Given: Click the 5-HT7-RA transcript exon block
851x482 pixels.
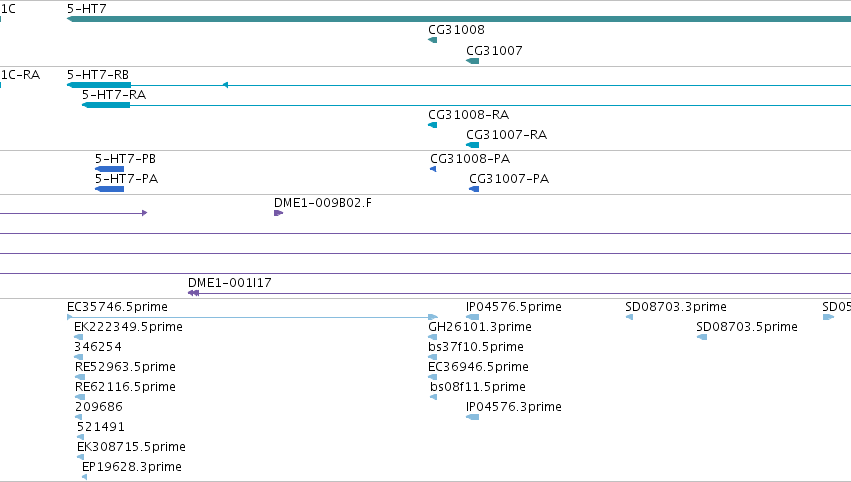Looking at the screenshot, I should point(106,105).
